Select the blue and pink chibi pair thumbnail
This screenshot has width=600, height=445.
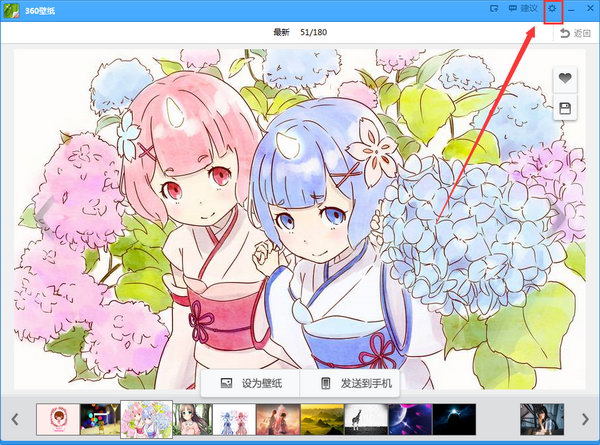coord(234,419)
